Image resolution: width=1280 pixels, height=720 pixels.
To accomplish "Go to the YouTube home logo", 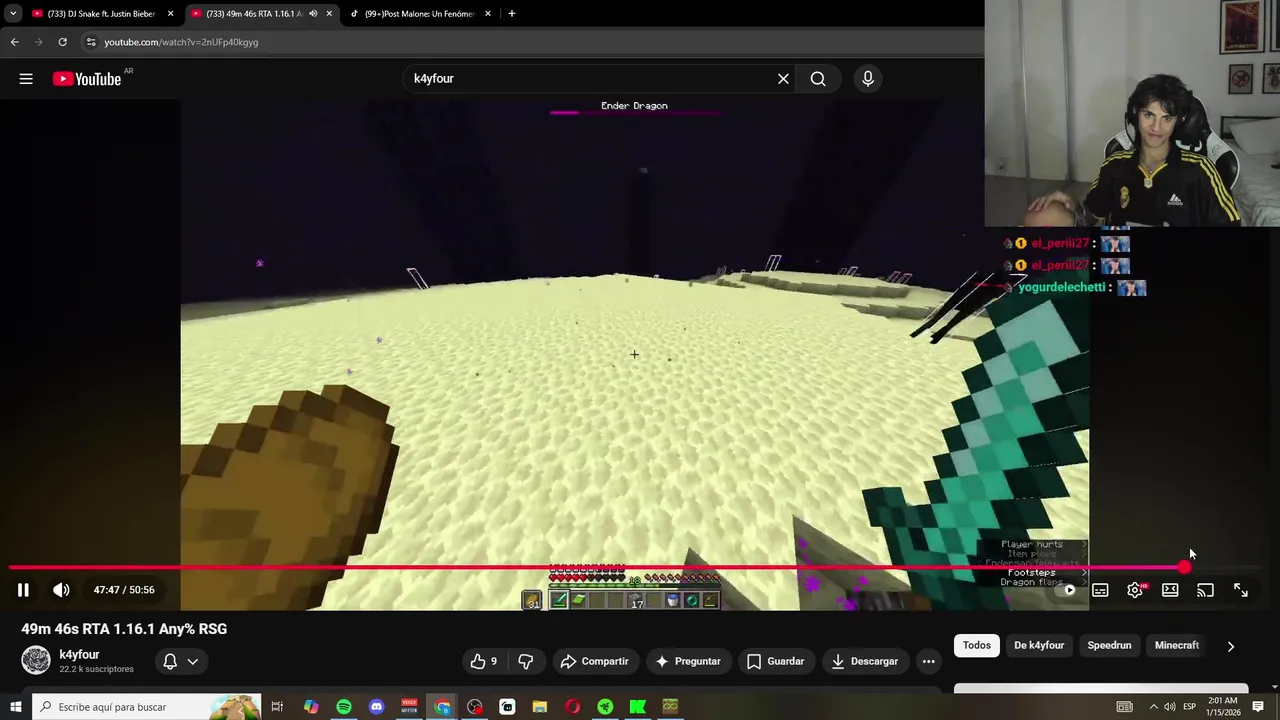I will [87, 79].
